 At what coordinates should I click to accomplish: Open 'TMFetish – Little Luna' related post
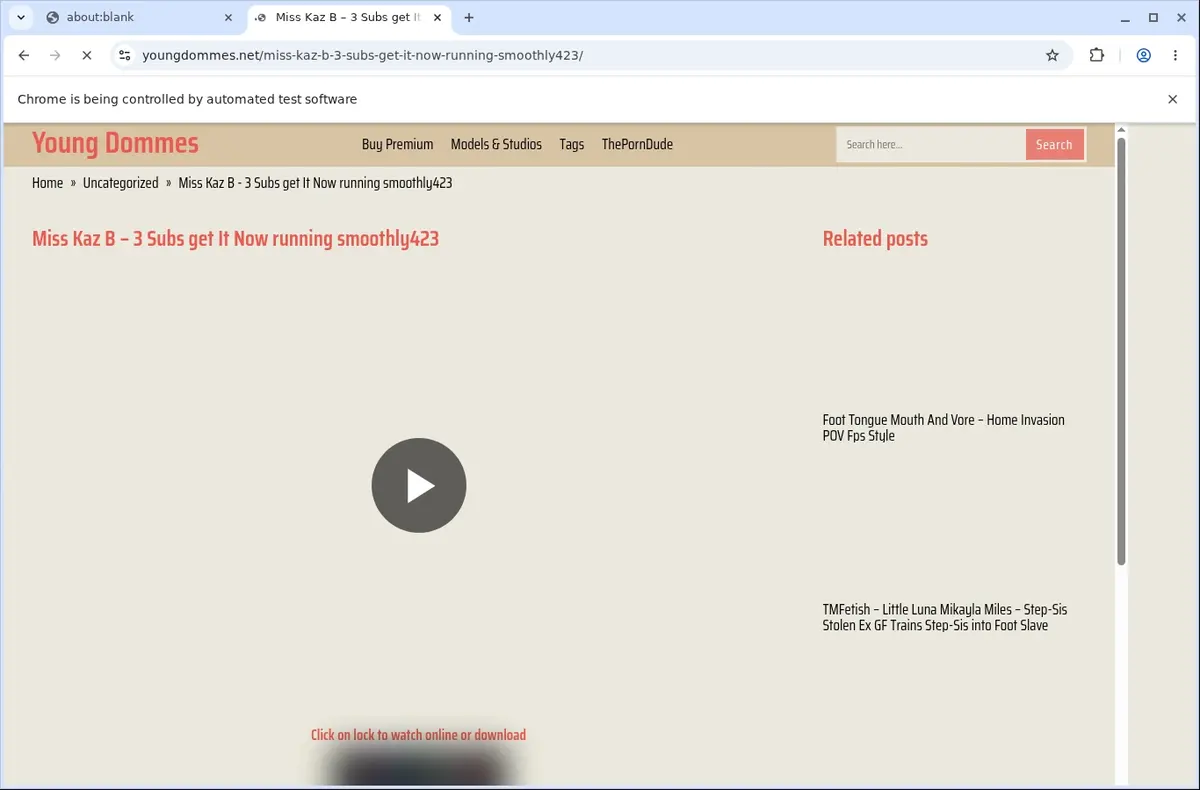click(x=944, y=617)
